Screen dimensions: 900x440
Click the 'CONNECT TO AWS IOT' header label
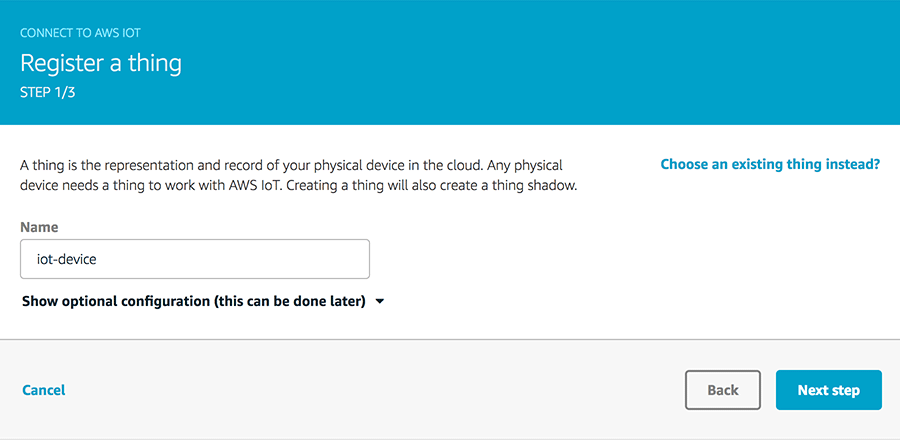pyautogui.click(x=80, y=33)
